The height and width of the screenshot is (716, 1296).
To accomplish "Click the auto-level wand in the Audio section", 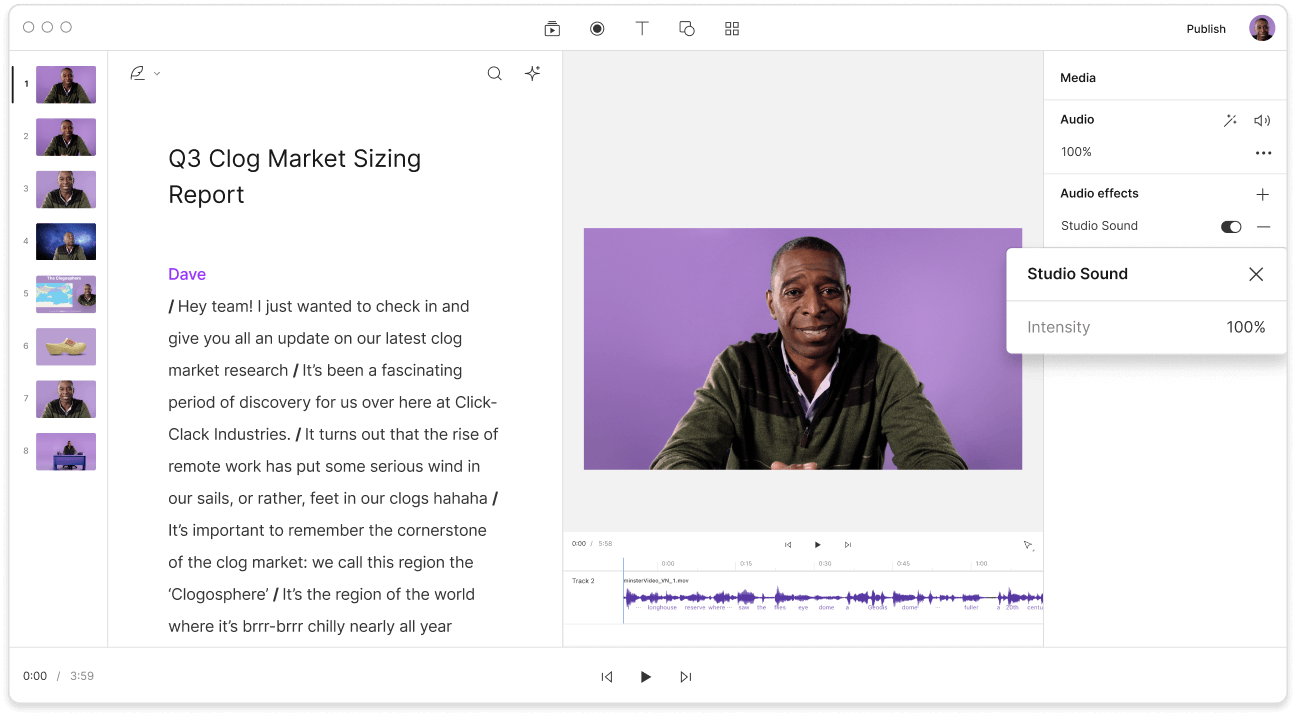I will click(x=1230, y=119).
